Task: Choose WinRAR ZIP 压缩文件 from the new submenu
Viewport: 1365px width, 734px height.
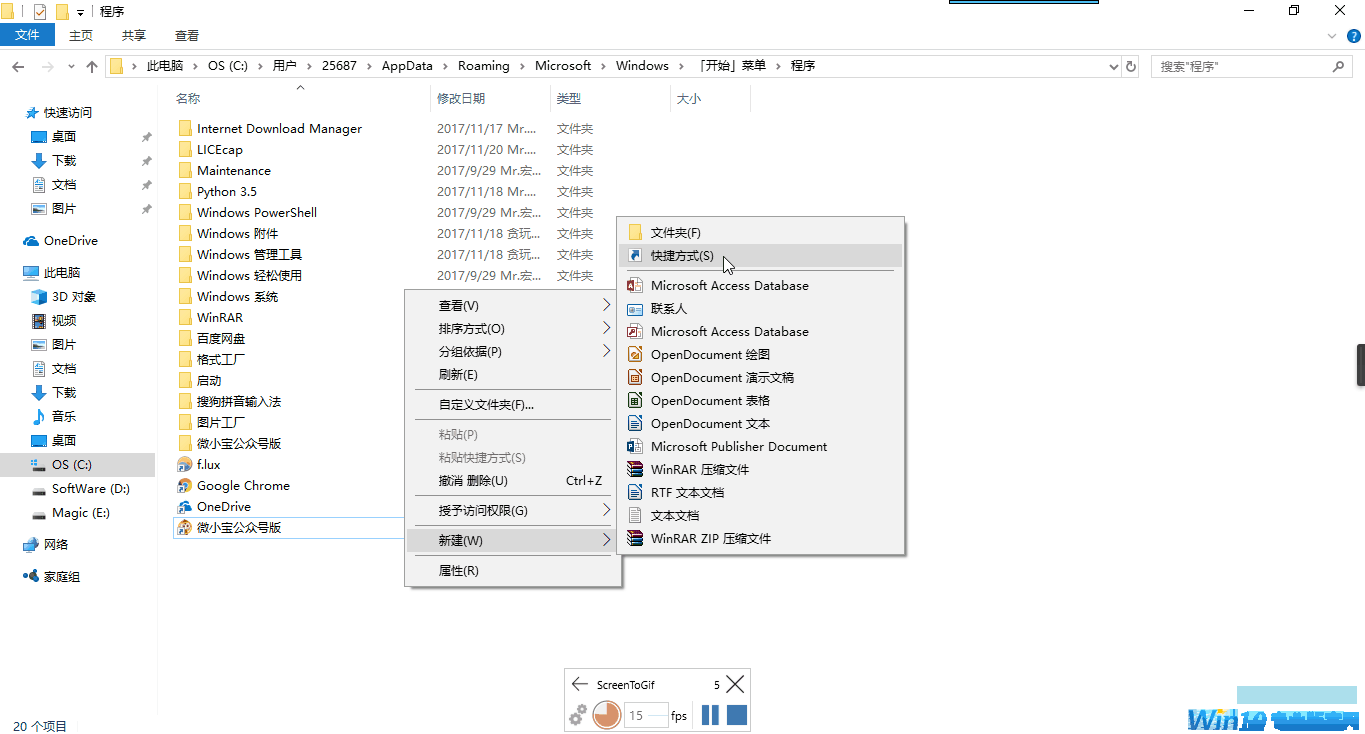Action: point(710,539)
